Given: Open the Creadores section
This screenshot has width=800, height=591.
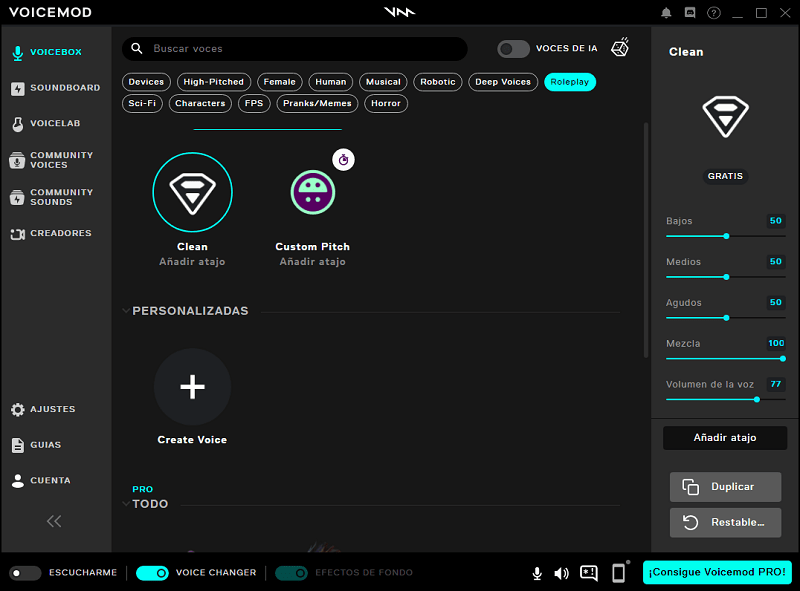Looking at the screenshot, I should [51, 233].
